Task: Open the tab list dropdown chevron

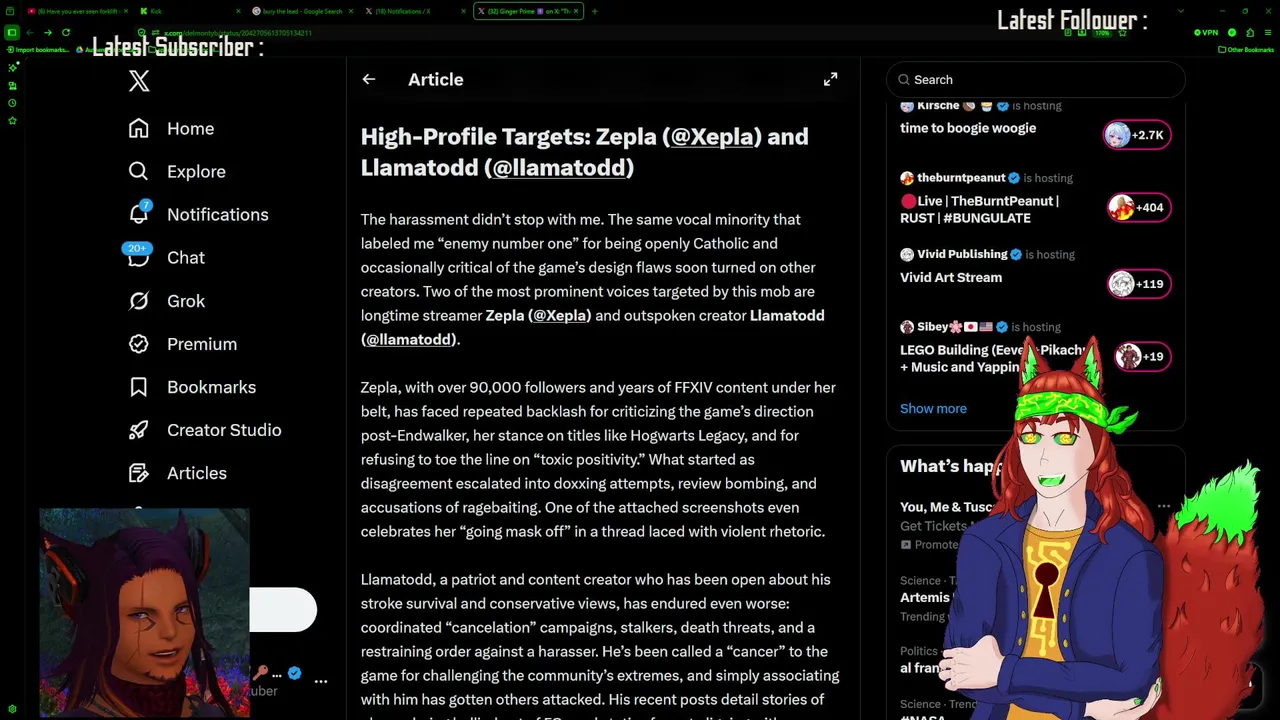Action: (1181, 11)
